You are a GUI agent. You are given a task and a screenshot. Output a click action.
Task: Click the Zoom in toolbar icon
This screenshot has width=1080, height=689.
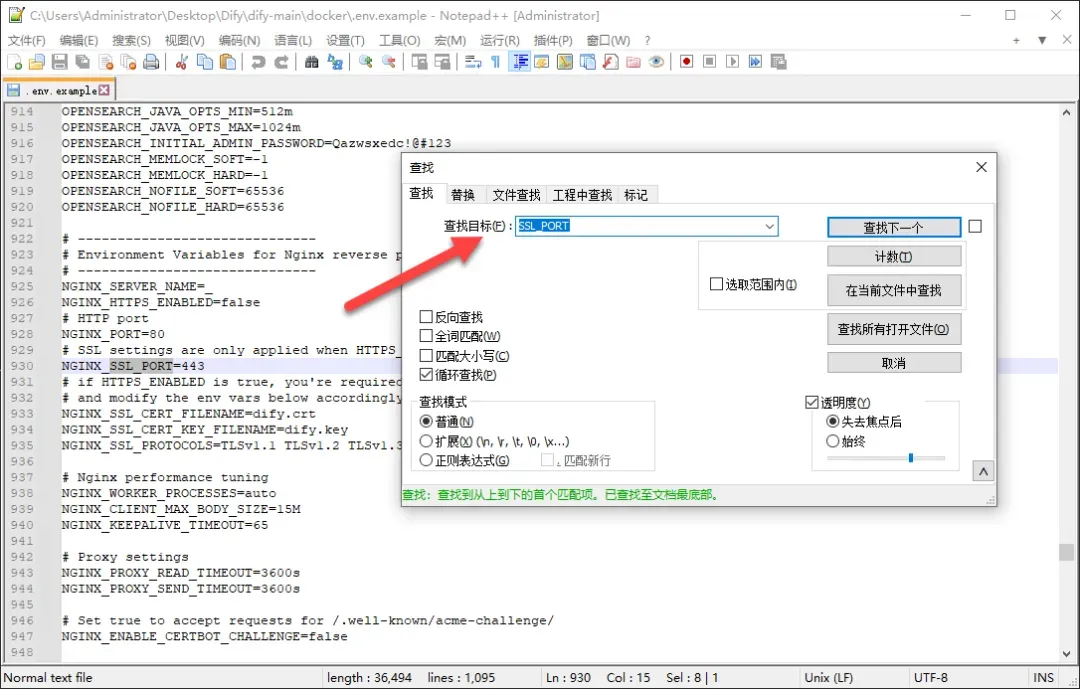(x=366, y=62)
